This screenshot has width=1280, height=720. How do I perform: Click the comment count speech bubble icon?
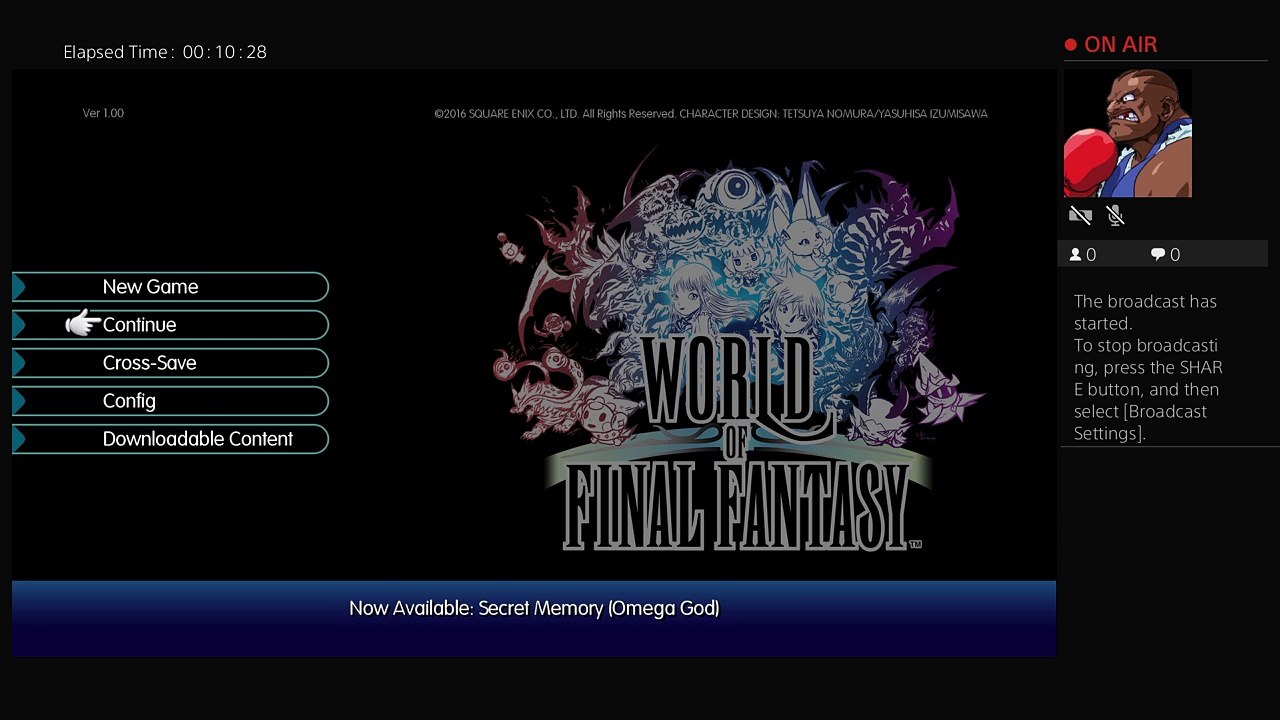pyautogui.click(x=1158, y=255)
